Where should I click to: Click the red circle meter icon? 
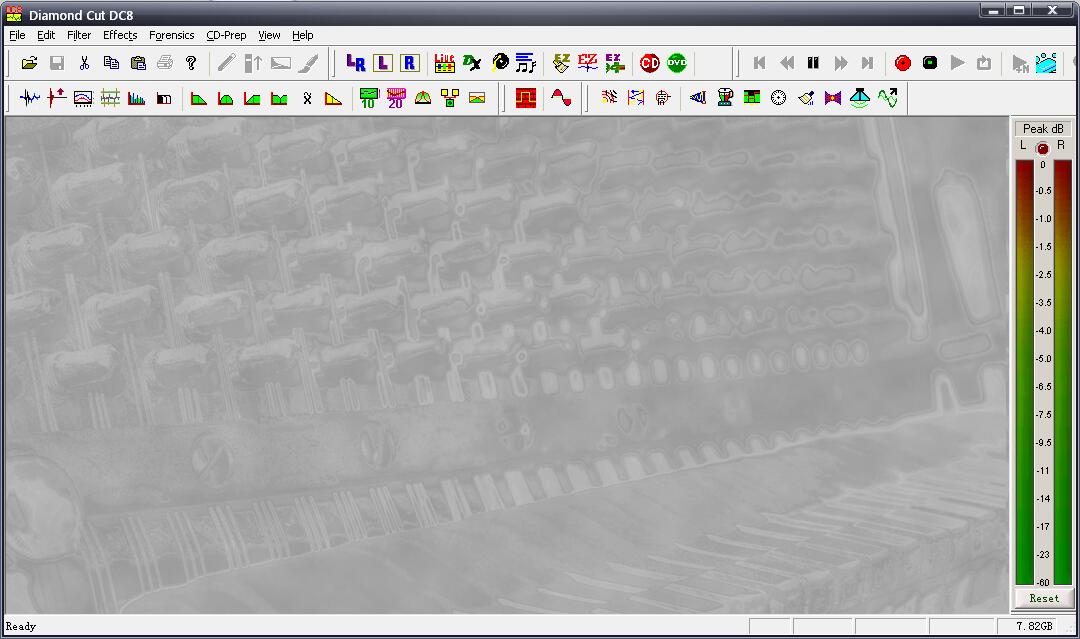coord(663,98)
